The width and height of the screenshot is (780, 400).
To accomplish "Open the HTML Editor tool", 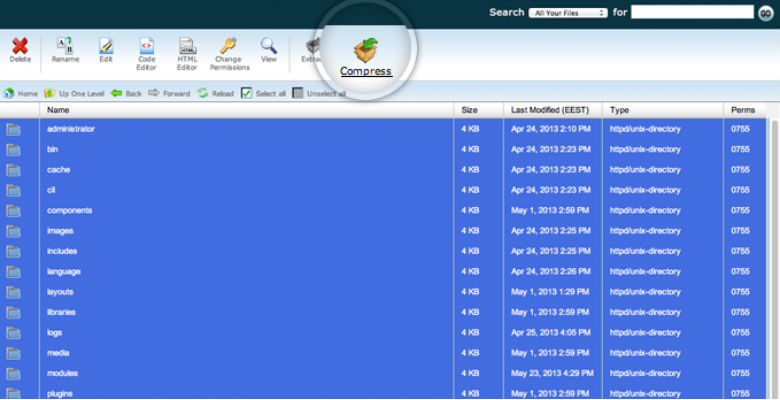I will (x=187, y=46).
